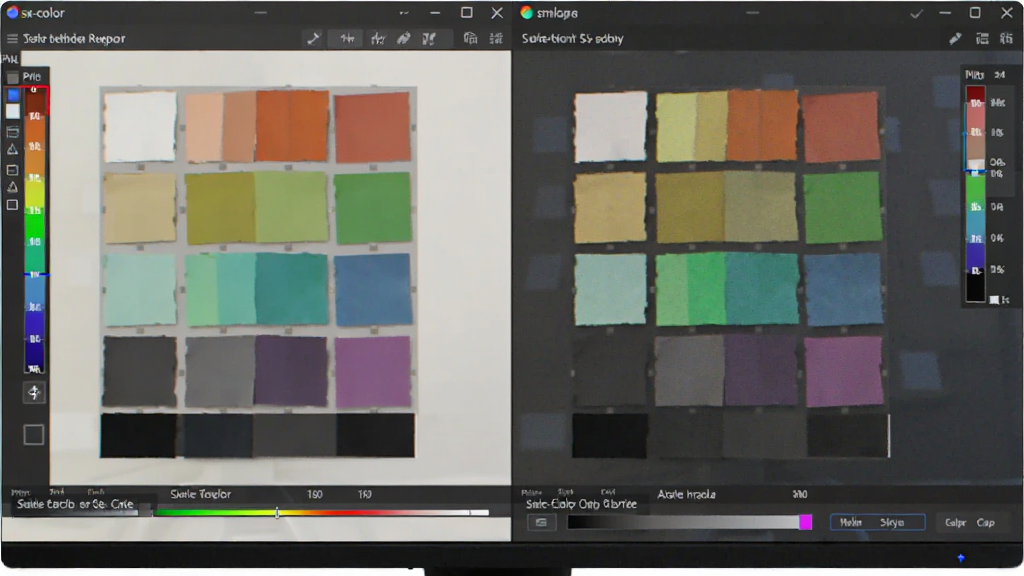Screen dimensions: 1024x576
Task: Click the vertical hue scale in sx-color sidebar
Action: [35, 230]
